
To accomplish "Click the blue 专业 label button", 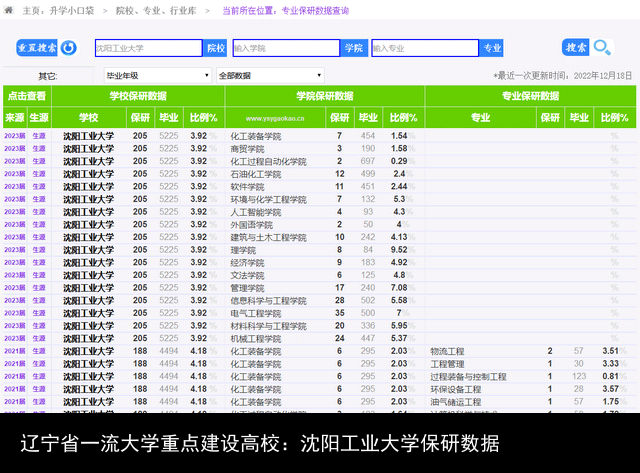I will tap(491, 48).
